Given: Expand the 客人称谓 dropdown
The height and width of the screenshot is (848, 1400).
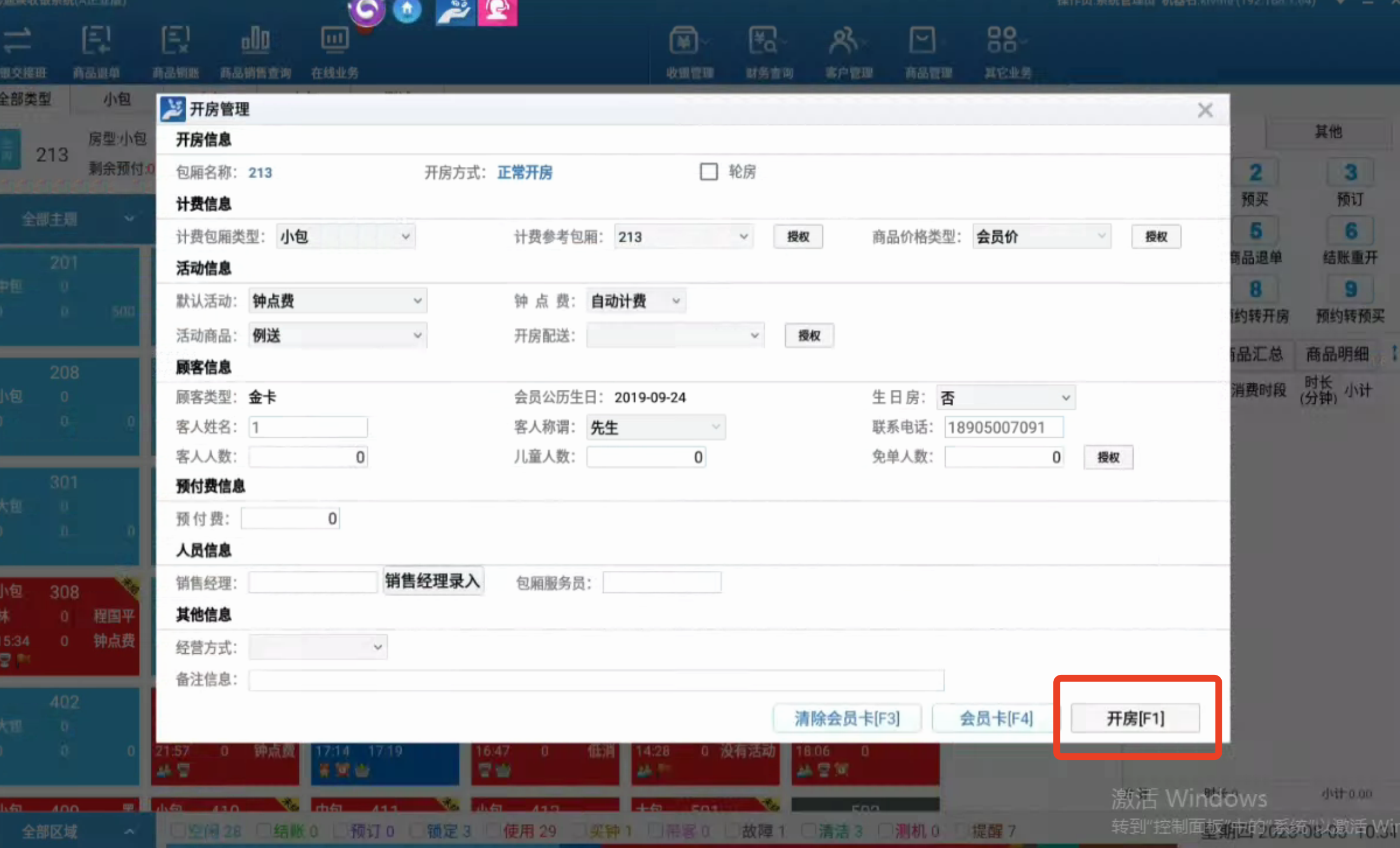Looking at the screenshot, I should coord(655,427).
